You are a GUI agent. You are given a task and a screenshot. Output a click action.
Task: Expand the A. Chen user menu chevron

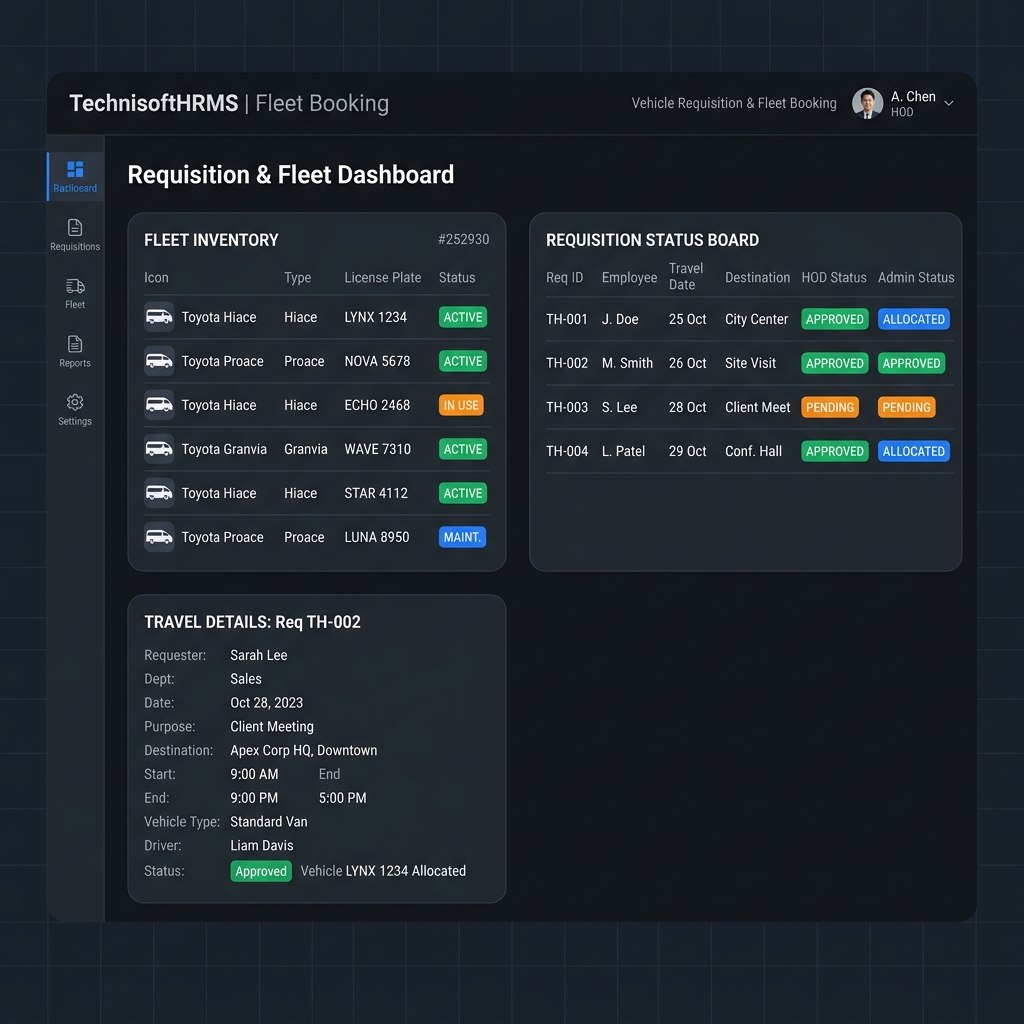[x=949, y=103]
